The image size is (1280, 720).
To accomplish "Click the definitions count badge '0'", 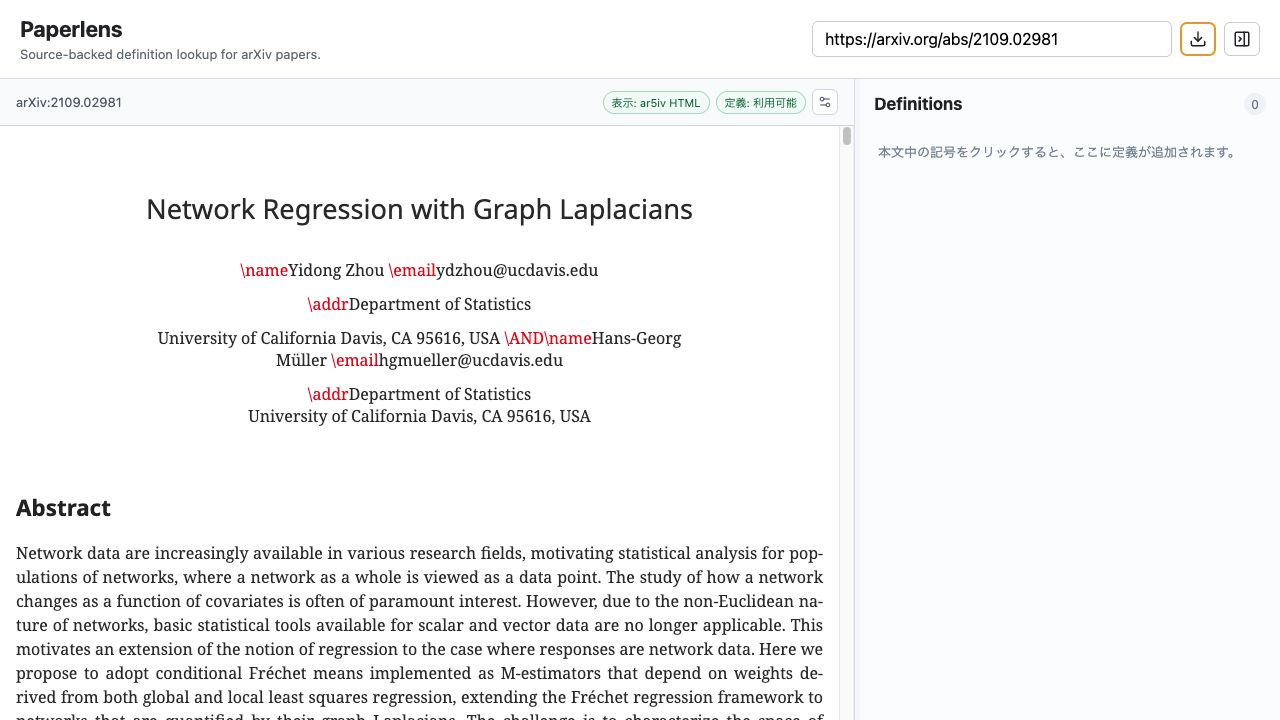I will point(1255,104).
